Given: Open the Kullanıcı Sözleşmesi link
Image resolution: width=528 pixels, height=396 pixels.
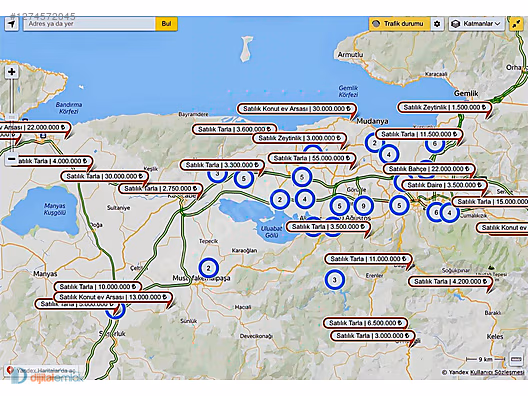Looking at the screenshot, I should coord(497,372).
